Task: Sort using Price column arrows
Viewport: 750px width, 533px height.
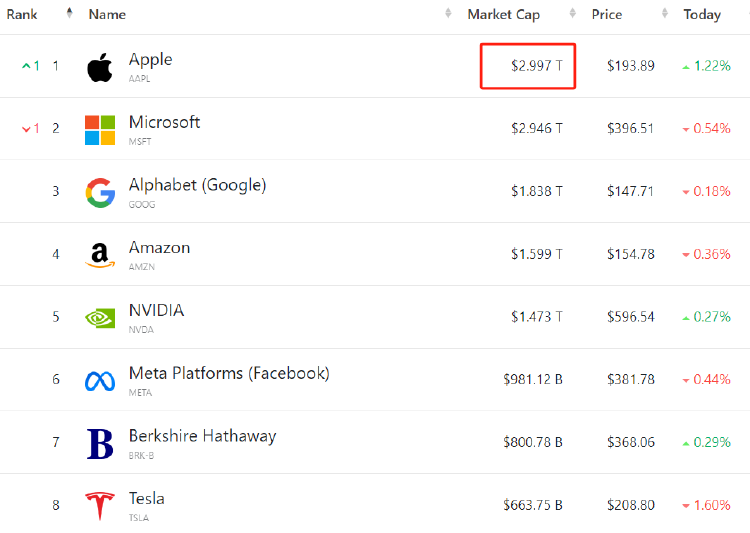Action: tap(665, 13)
